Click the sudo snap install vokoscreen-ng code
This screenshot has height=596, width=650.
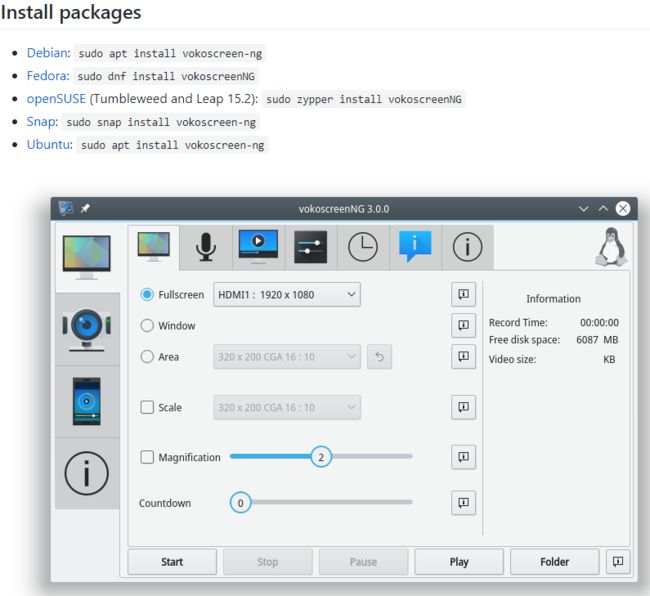point(161,122)
